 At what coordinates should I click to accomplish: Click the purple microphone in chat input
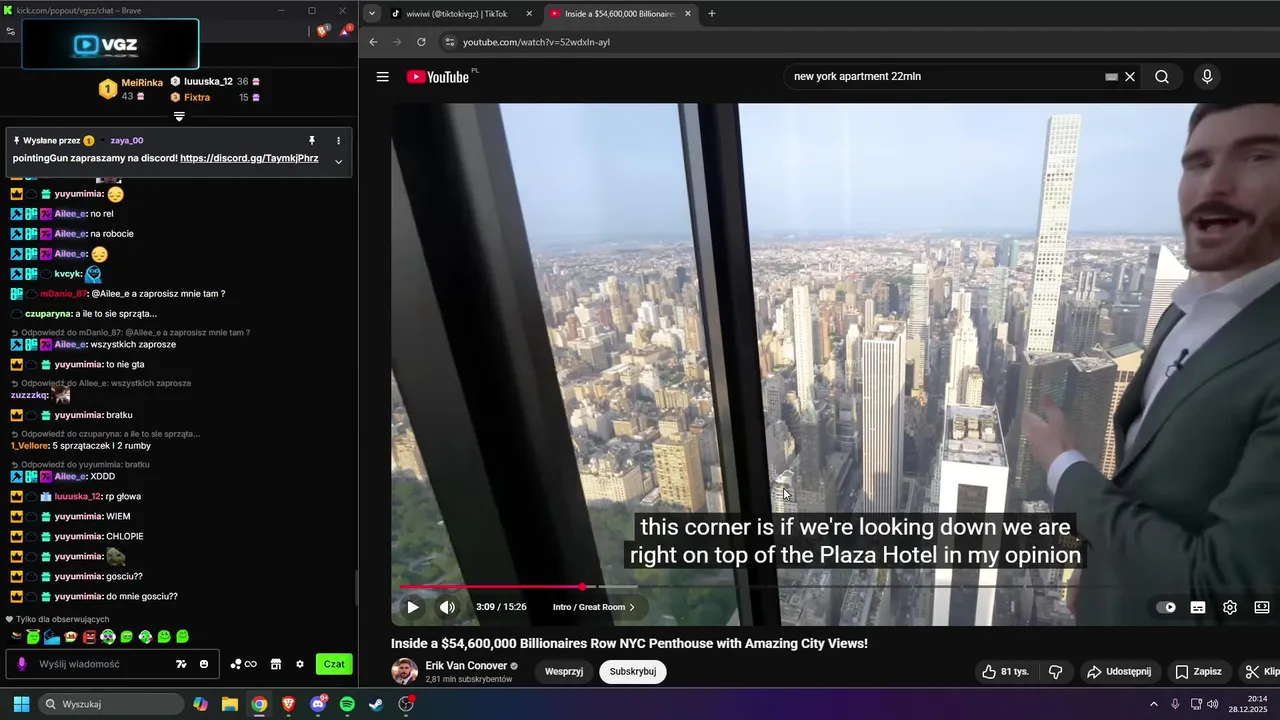(x=22, y=664)
